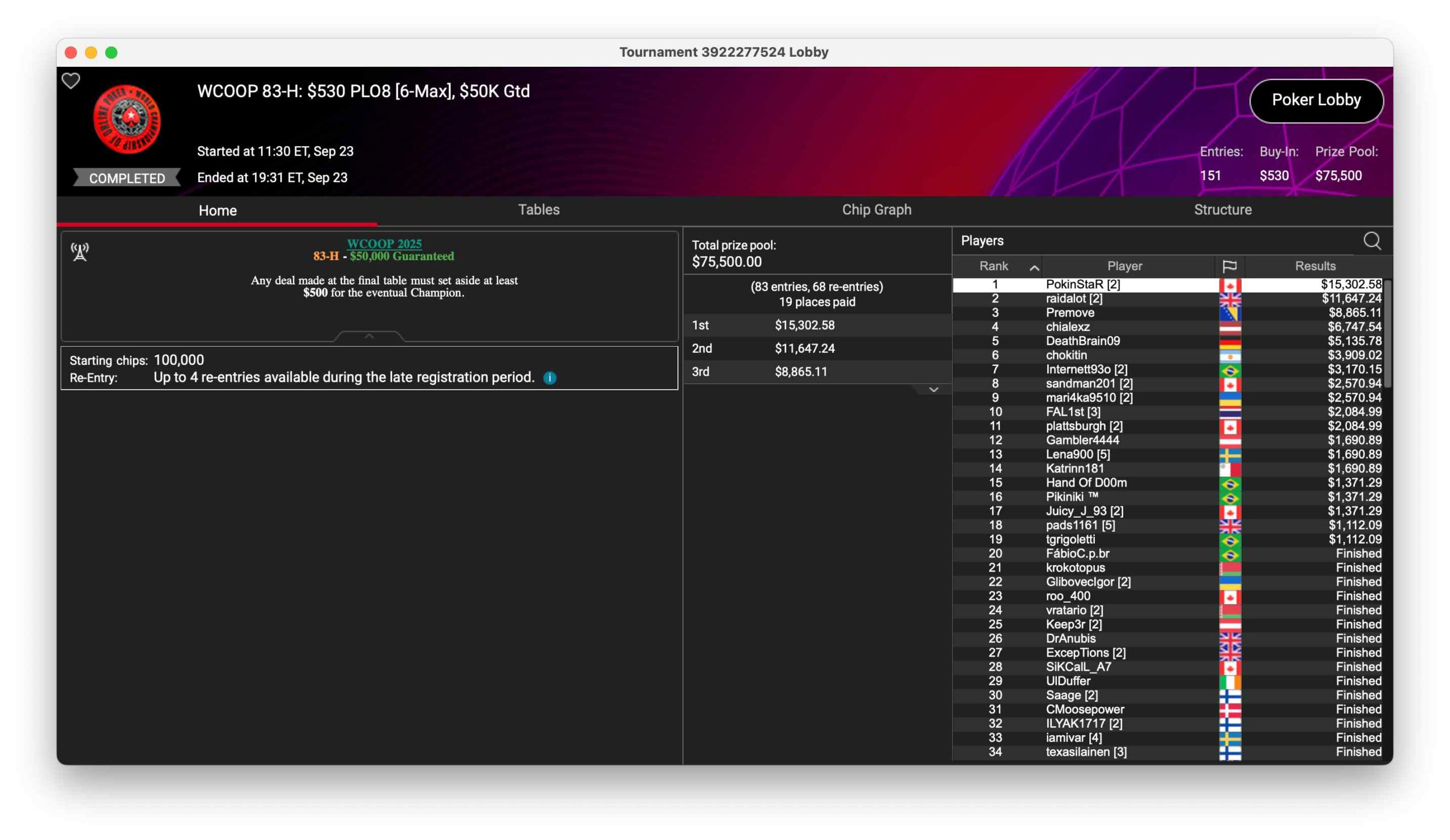
Task: Select player raidalot in rankings
Action: pyautogui.click(x=1074, y=299)
